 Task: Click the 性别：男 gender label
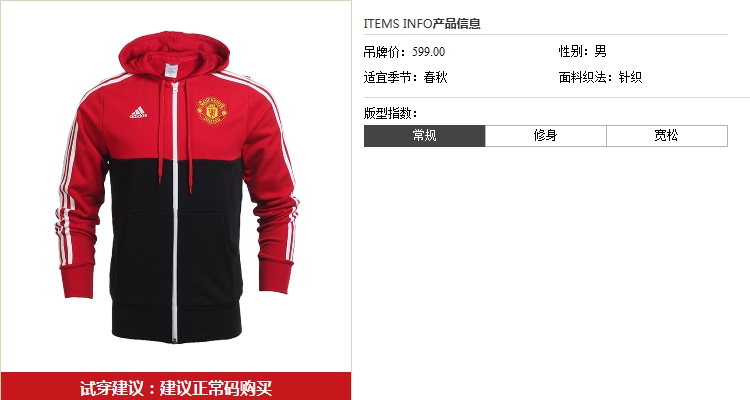583,51
